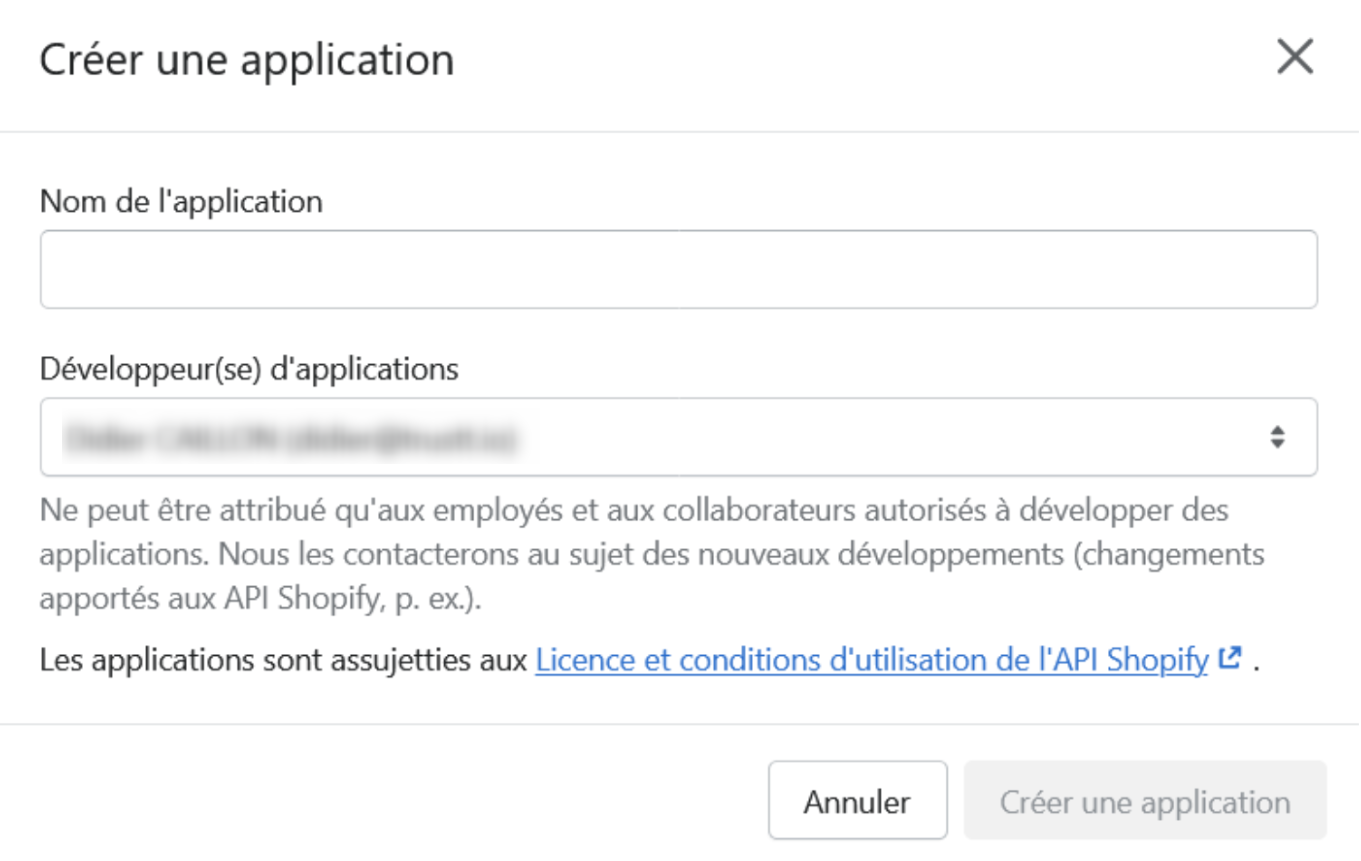
Task: Focus the Nom de l'application field
Action: (x=678, y=270)
